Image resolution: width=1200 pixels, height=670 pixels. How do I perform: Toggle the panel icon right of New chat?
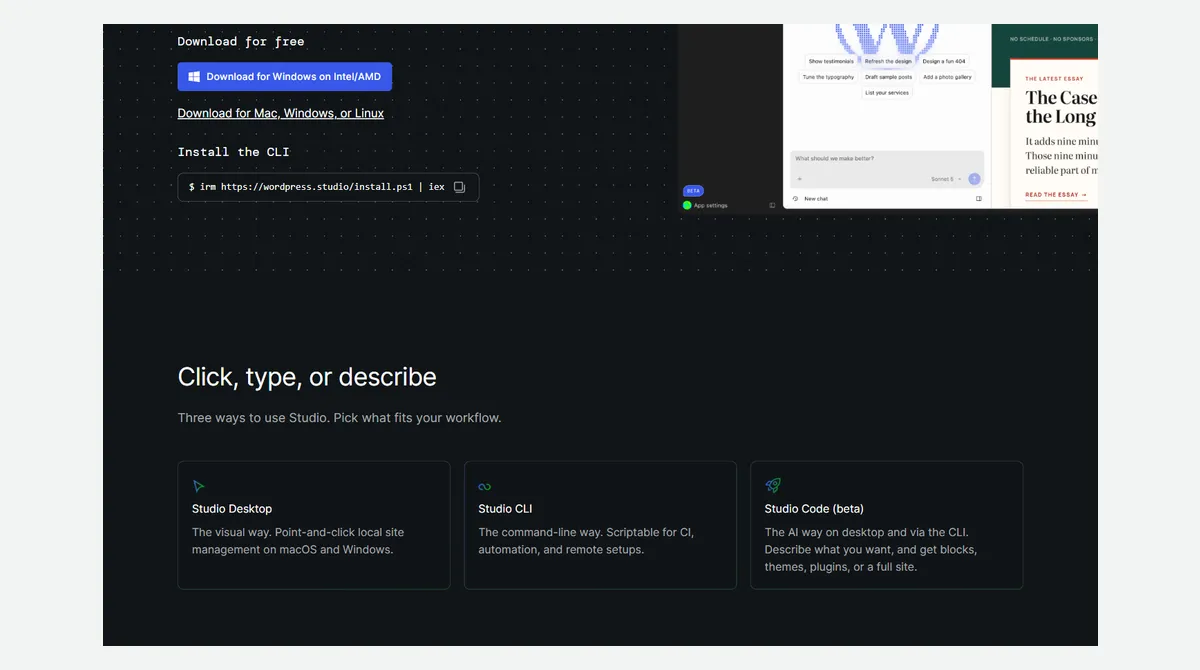(x=979, y=199)
